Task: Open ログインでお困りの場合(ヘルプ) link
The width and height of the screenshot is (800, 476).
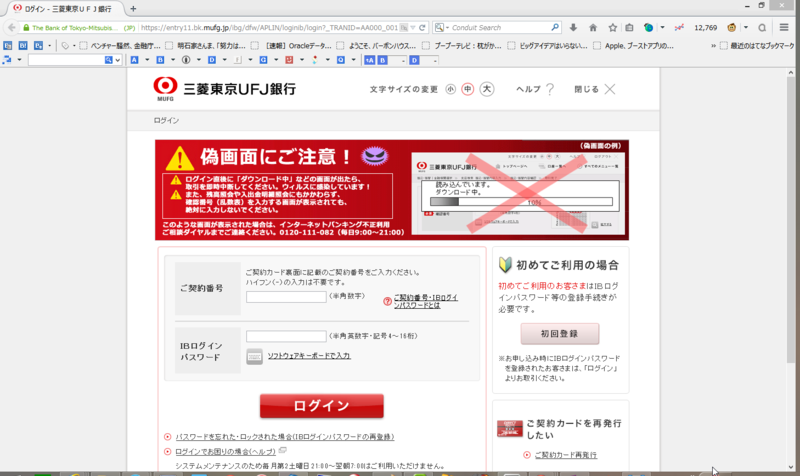Action: pos(226,452)
